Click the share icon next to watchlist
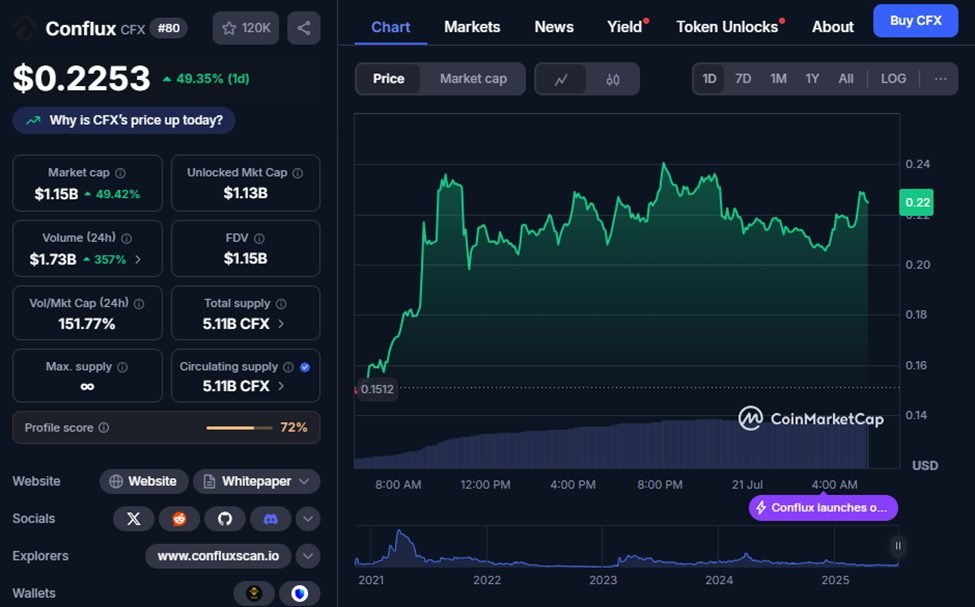This screenshot has width=975, height=607. click(x=304, y=28)
